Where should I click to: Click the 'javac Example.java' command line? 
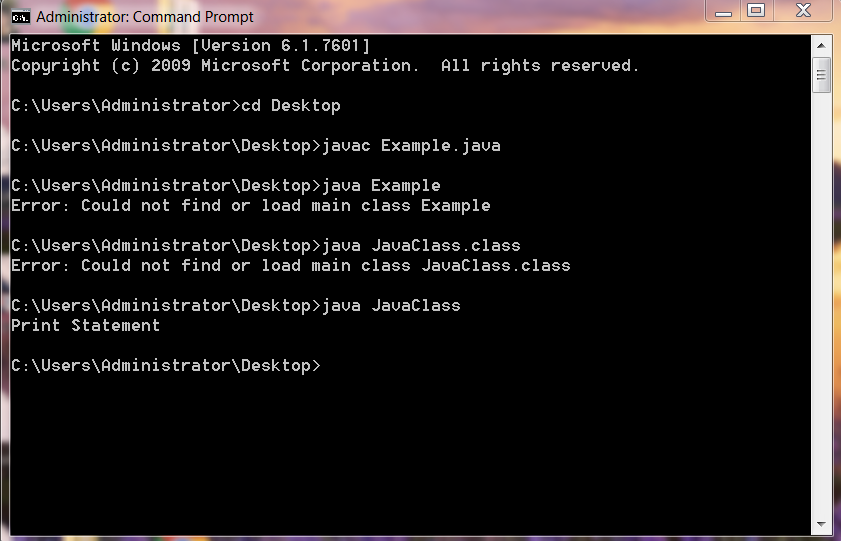point(256,146)
